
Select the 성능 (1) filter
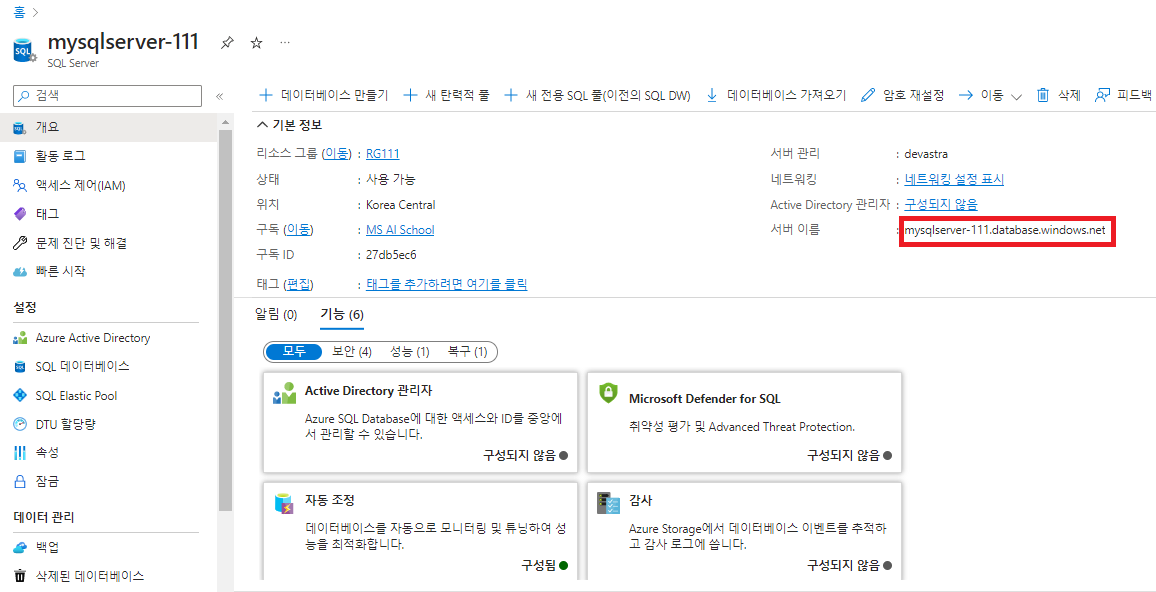click(x=410, y=352)
